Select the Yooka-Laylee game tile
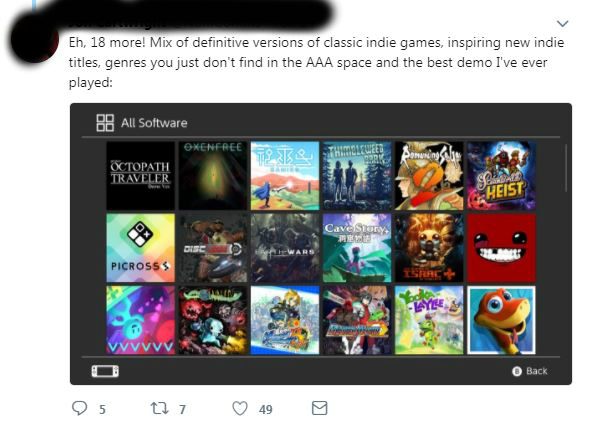Image resolution: width=591 pixels, height=426 pixels. tap(429, 320)
